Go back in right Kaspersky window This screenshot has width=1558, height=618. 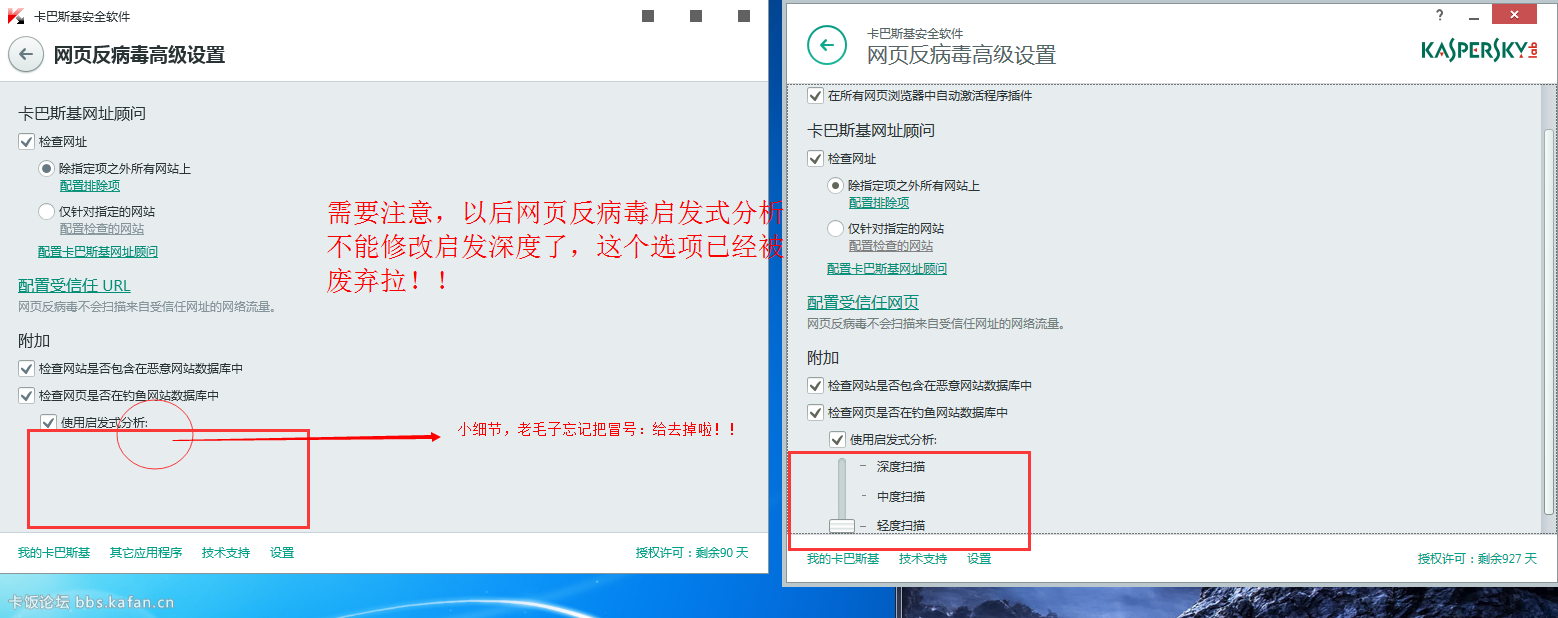coord(827,45)
